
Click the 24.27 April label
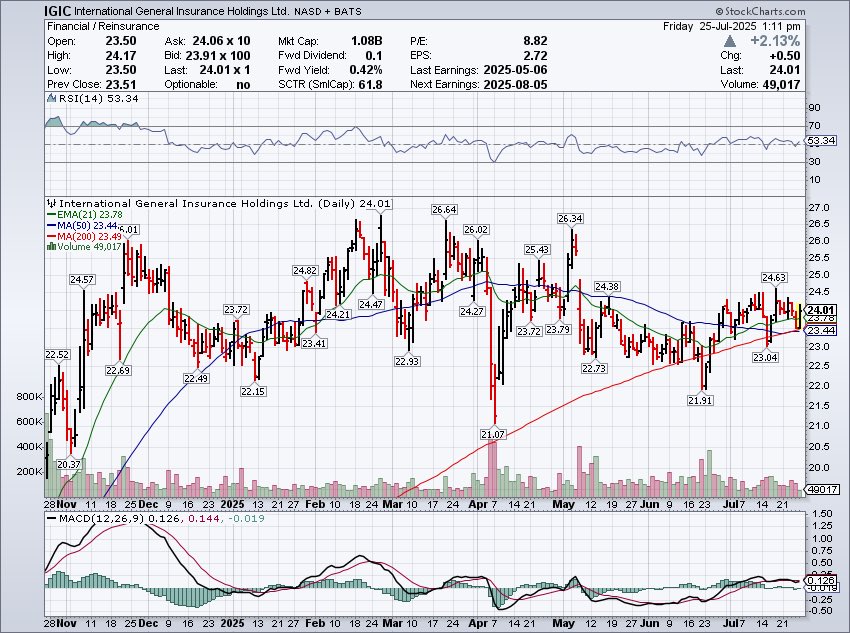pos(472,312)
